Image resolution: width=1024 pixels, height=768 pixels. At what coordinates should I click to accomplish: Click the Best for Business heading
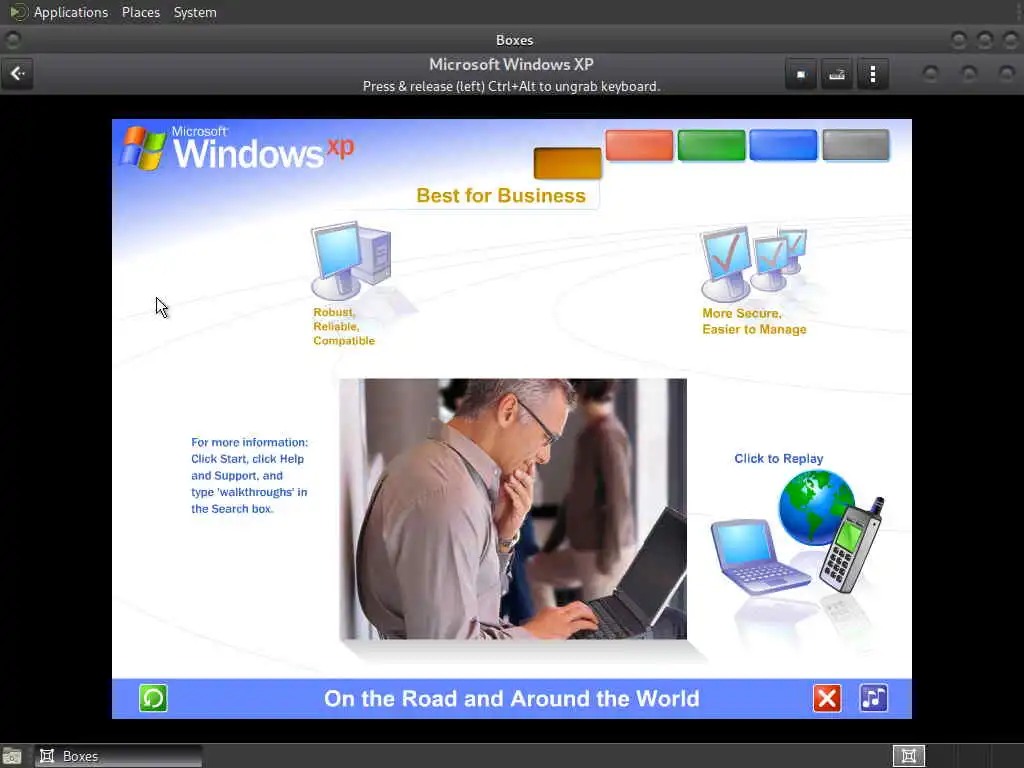tap(501, 196)
